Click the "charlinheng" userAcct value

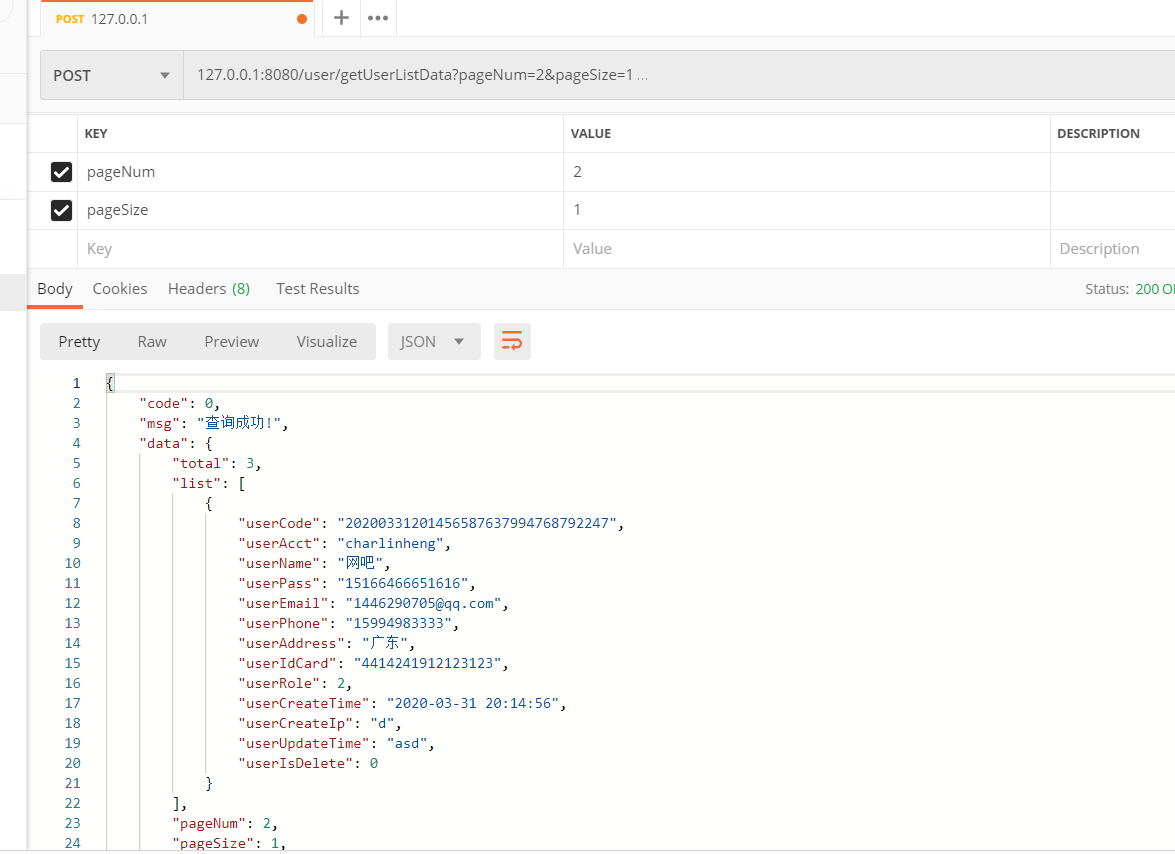coord(390,544)
